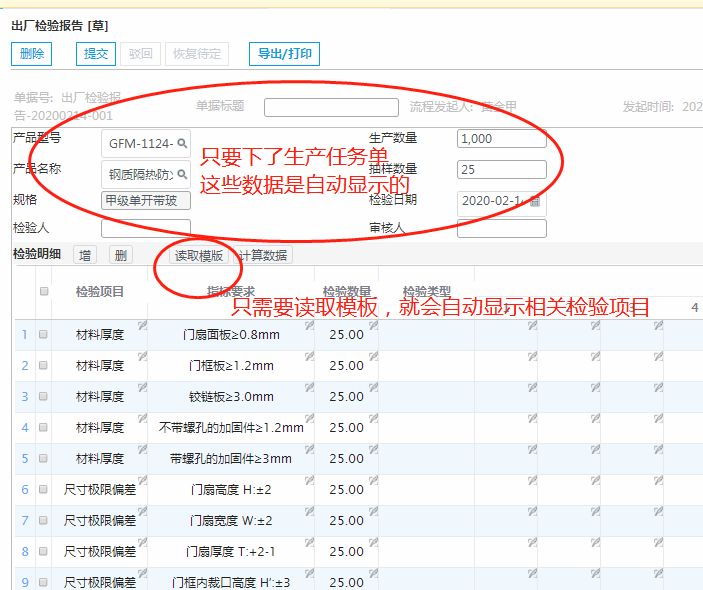Click the 计算数据 button

(x=264, y=255)
